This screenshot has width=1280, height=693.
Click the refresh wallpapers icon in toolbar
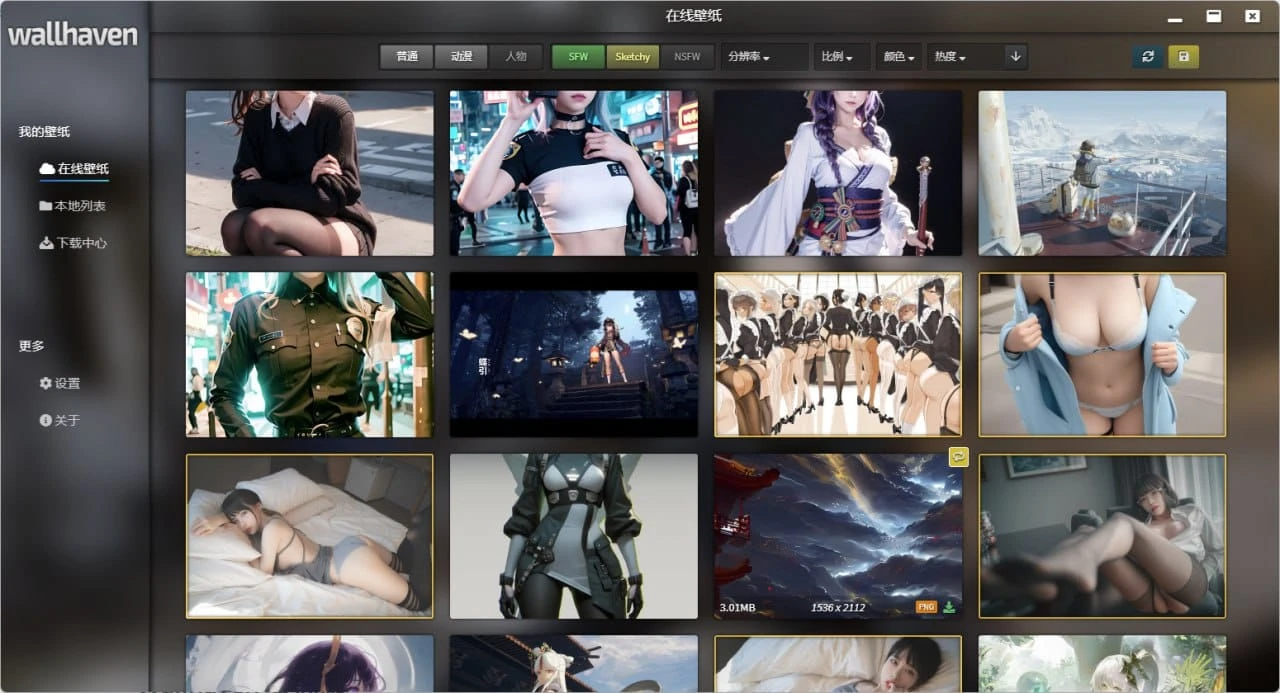pos(1147,57)
